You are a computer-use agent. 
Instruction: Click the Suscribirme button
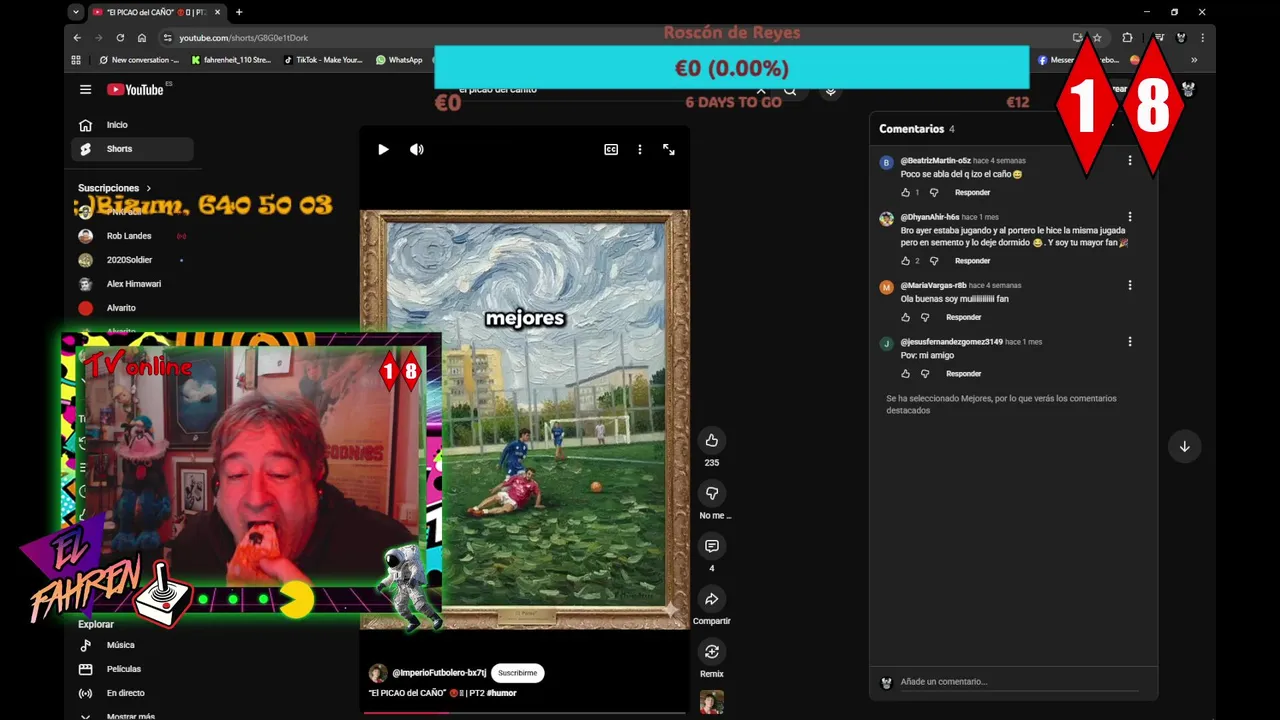517,673
